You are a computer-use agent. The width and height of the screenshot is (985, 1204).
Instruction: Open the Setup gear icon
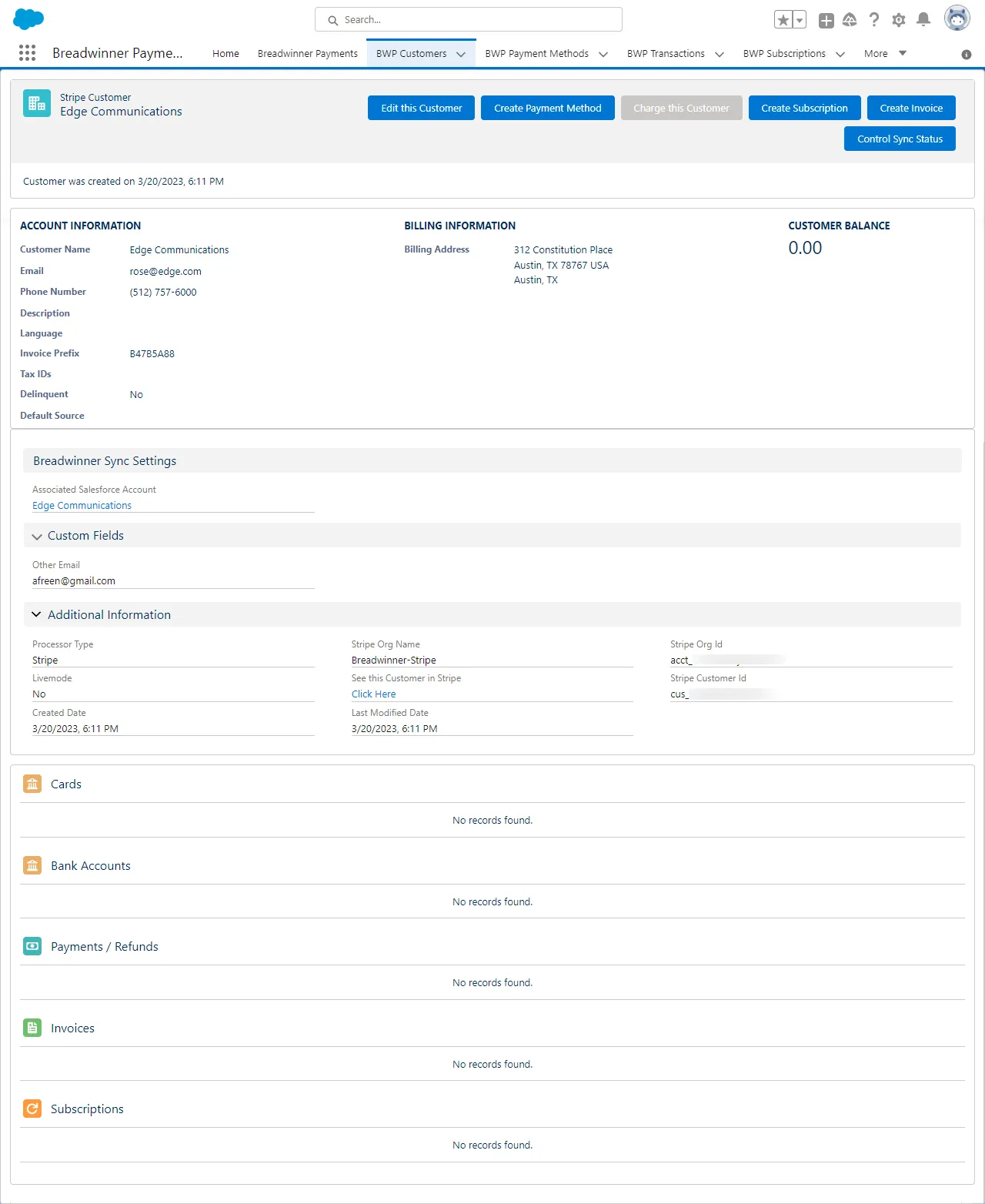tap(899, 20)
